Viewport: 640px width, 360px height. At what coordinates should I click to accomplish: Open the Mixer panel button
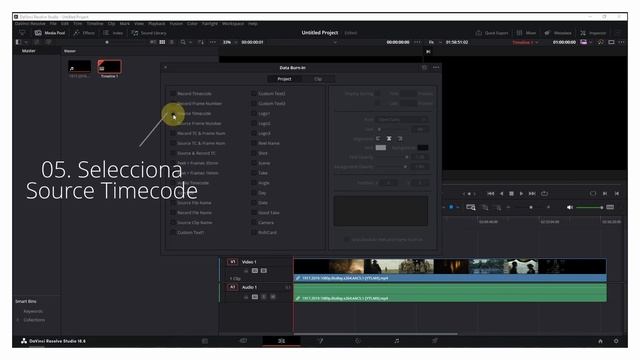click(527, 33)
